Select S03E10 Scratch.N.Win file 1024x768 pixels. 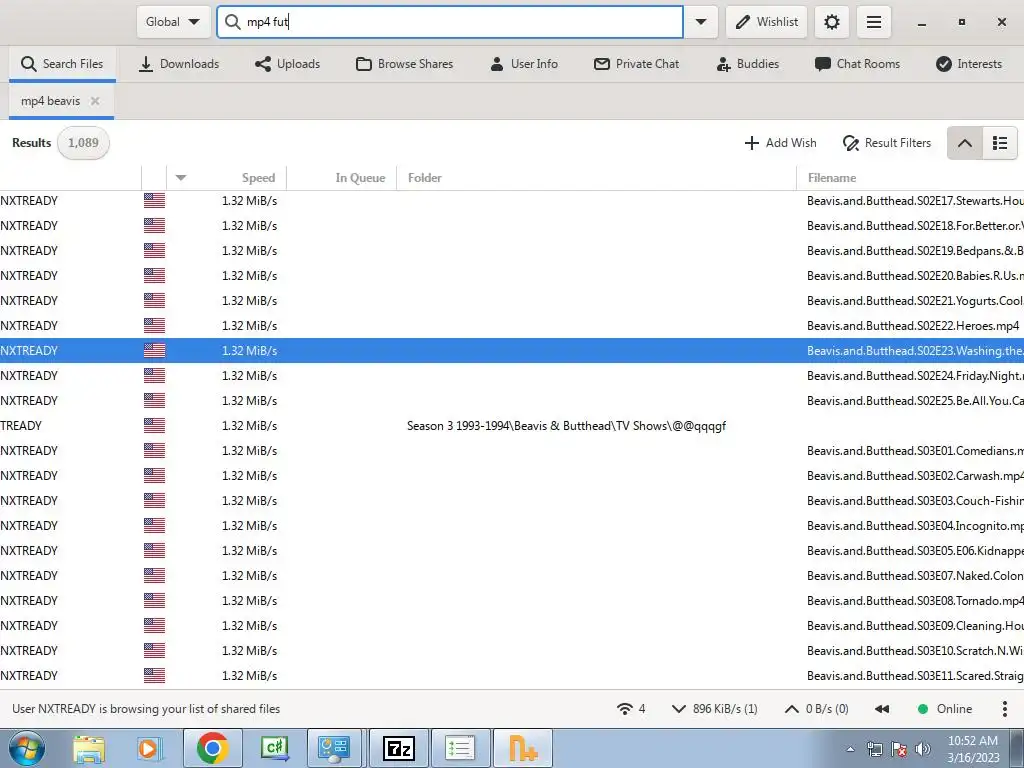point(512,650)
